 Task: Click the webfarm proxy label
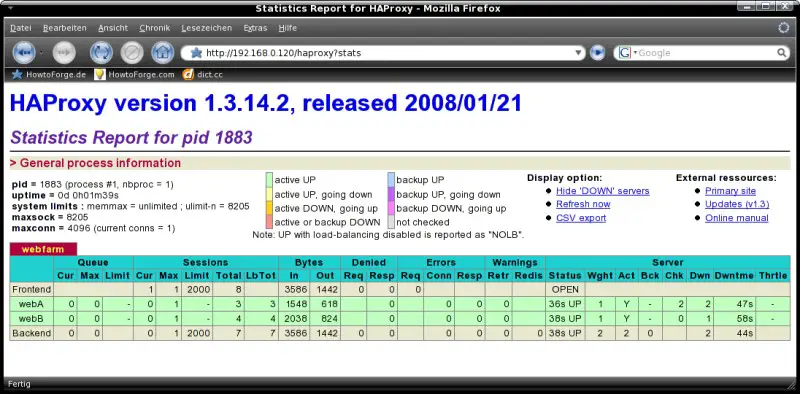click(x=43, y=250)
